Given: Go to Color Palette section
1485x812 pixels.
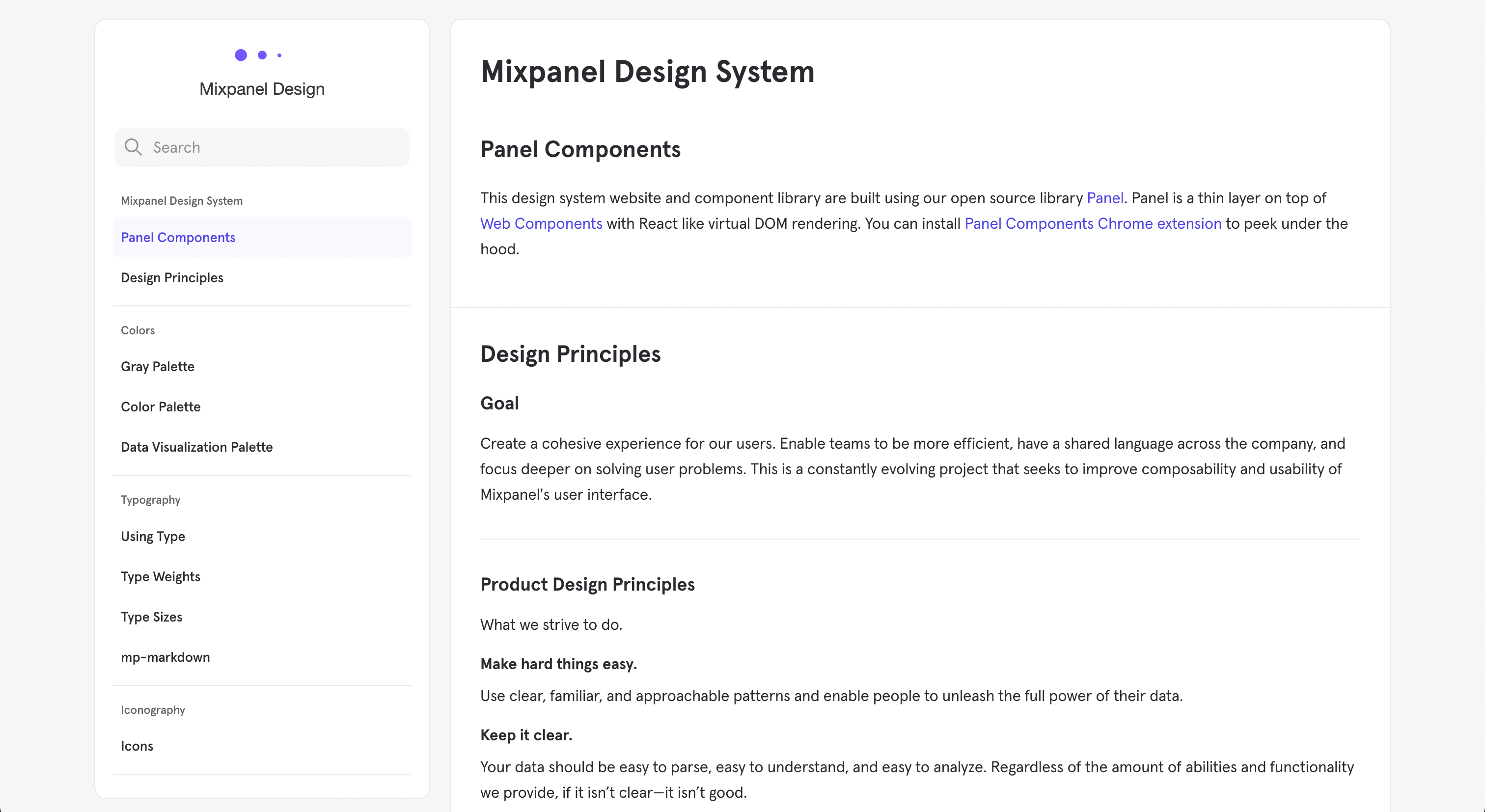Looking at the screenshot, I should coord(262,407).
